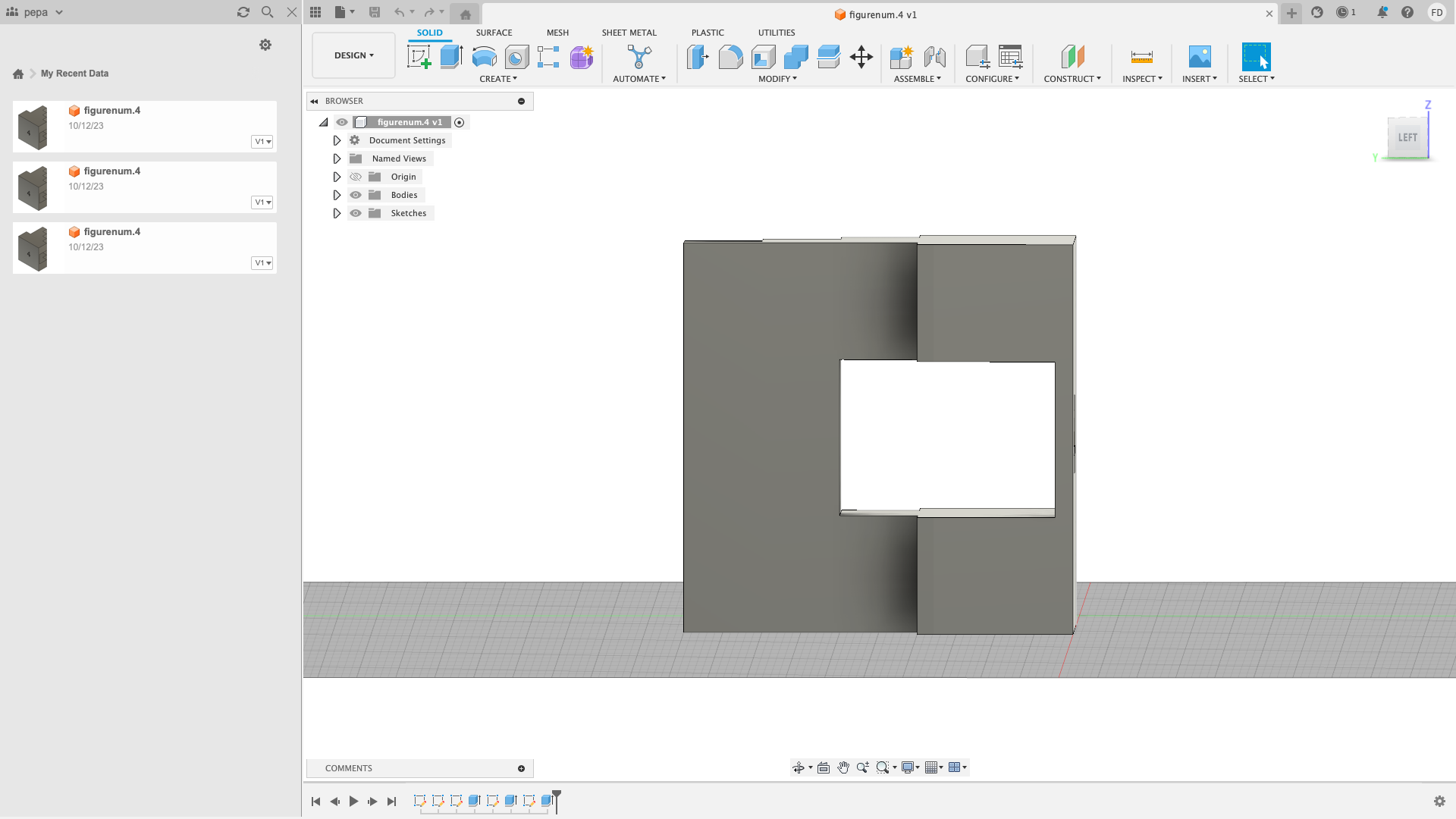1456x819 pixels.
Task: Switch to the SURFACE tab
Action: 494,33
